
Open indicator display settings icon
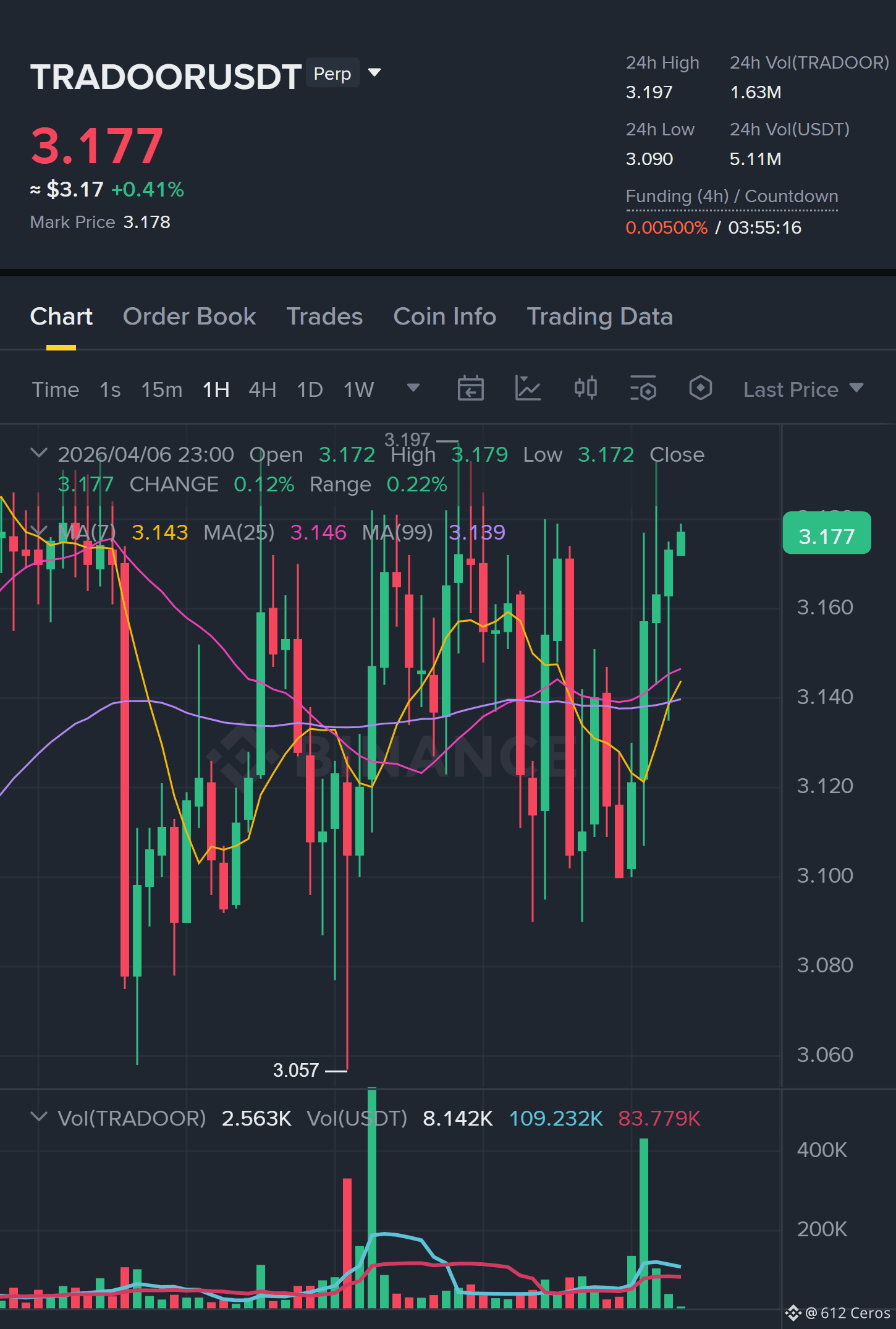tap(643, 389)
